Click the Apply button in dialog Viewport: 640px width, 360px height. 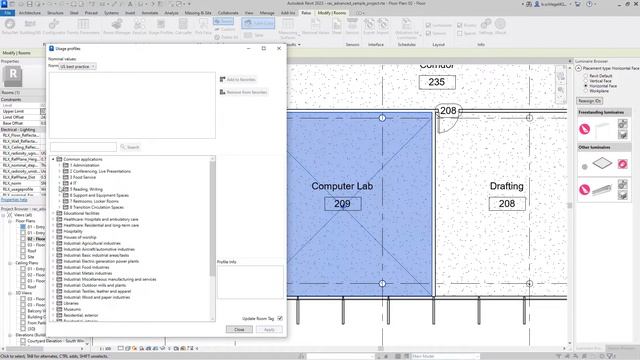pos(269,329)
